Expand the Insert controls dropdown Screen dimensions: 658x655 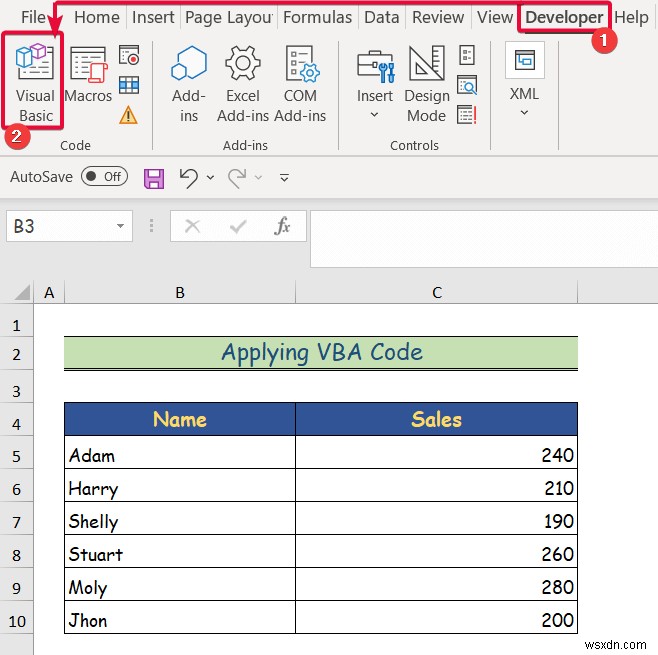[374, 115]
